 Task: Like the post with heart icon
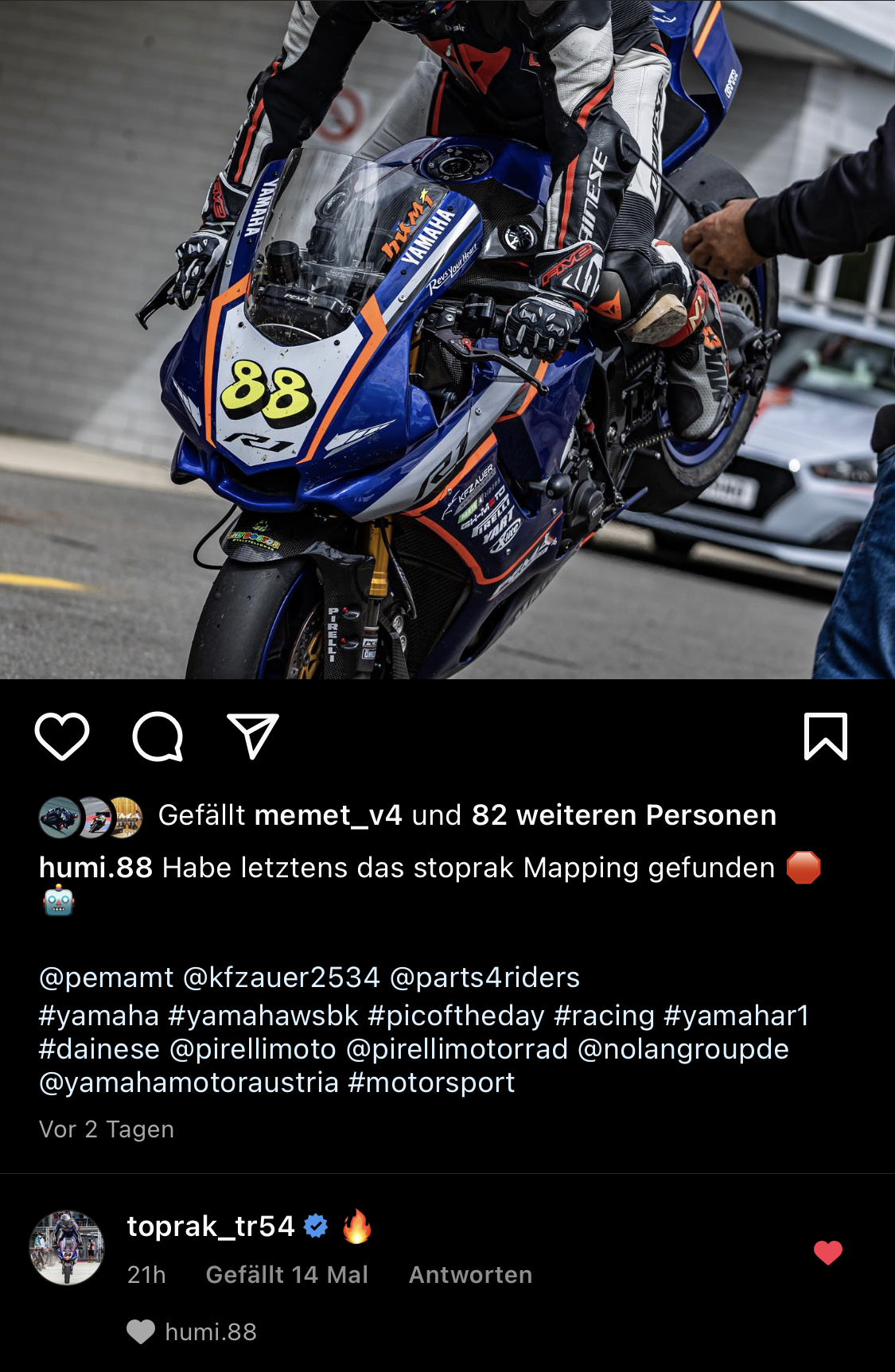(62, 737)
